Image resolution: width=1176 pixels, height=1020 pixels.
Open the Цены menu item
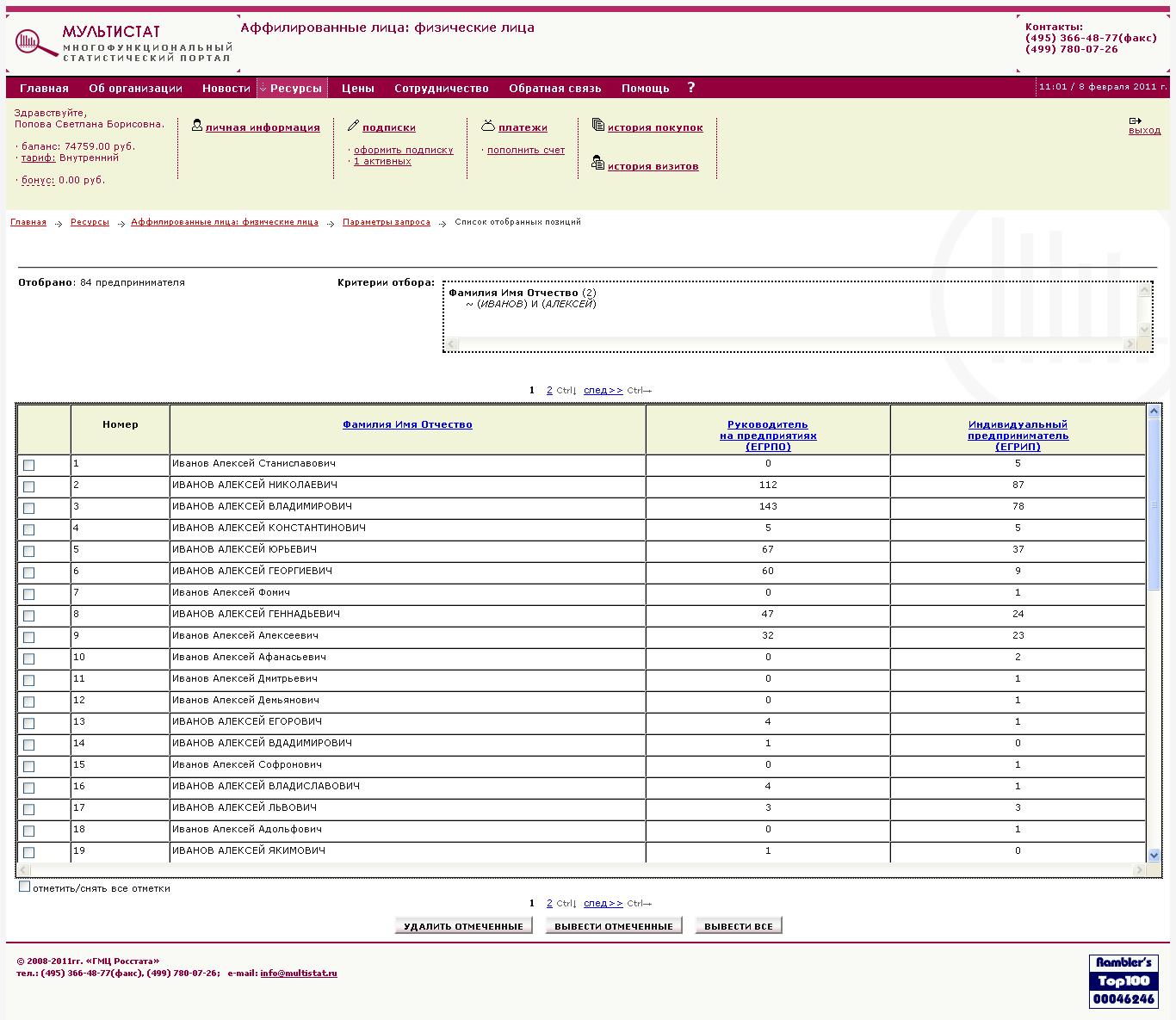pyautogui.click(x=357, y=88)
